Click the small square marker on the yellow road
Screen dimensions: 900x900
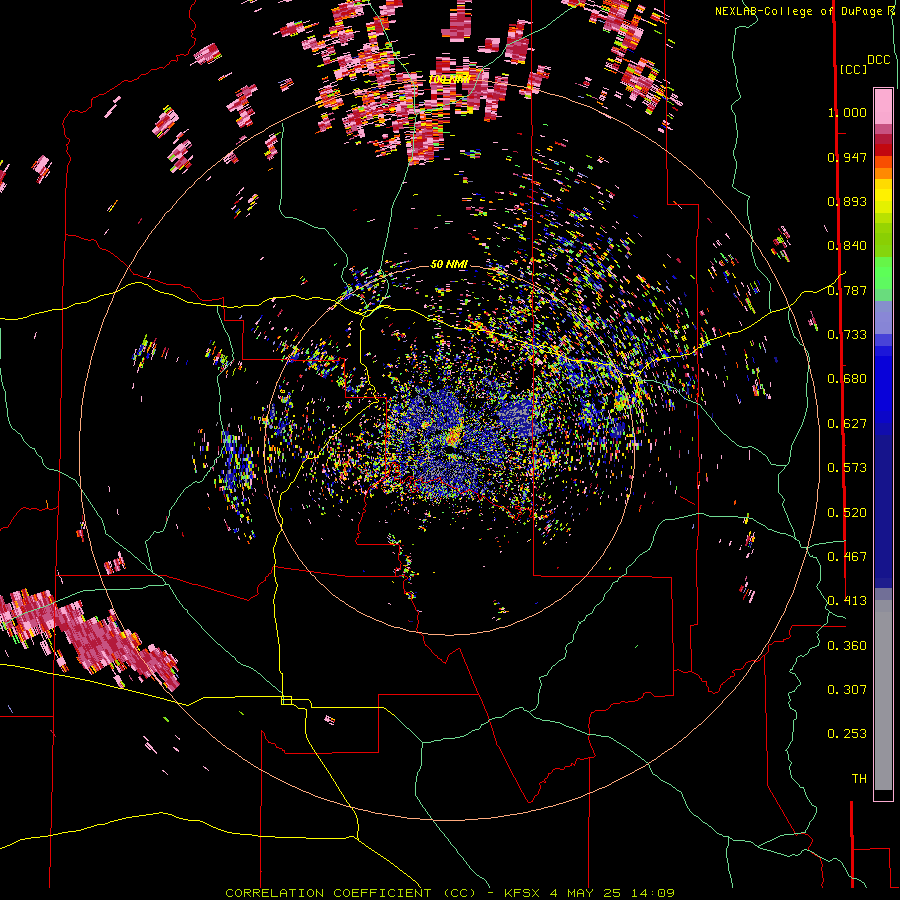pyautogui.click(x=286, y=700)
